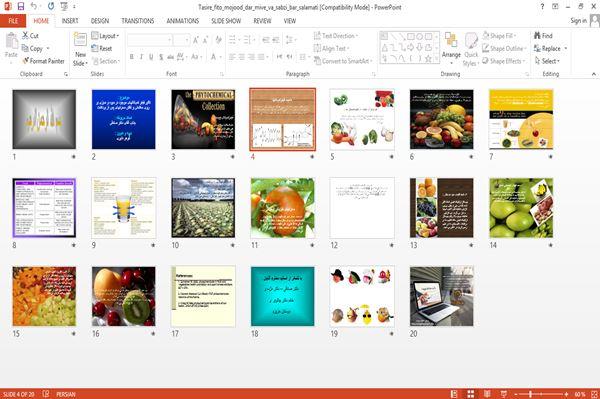This screenshot has height=399, width=600.
Task: Click Reading View status bar icon
Action: [487, 394]
